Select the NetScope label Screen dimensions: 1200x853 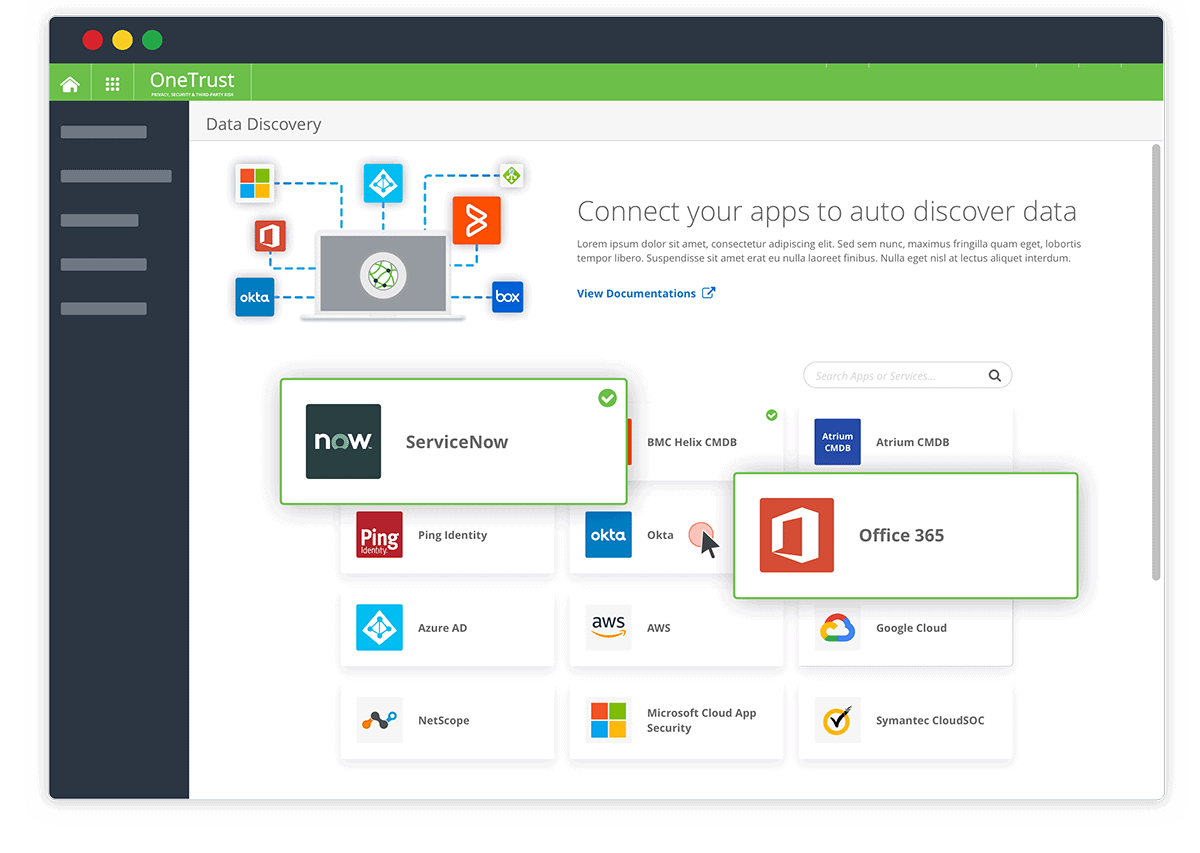pos(443,720)
